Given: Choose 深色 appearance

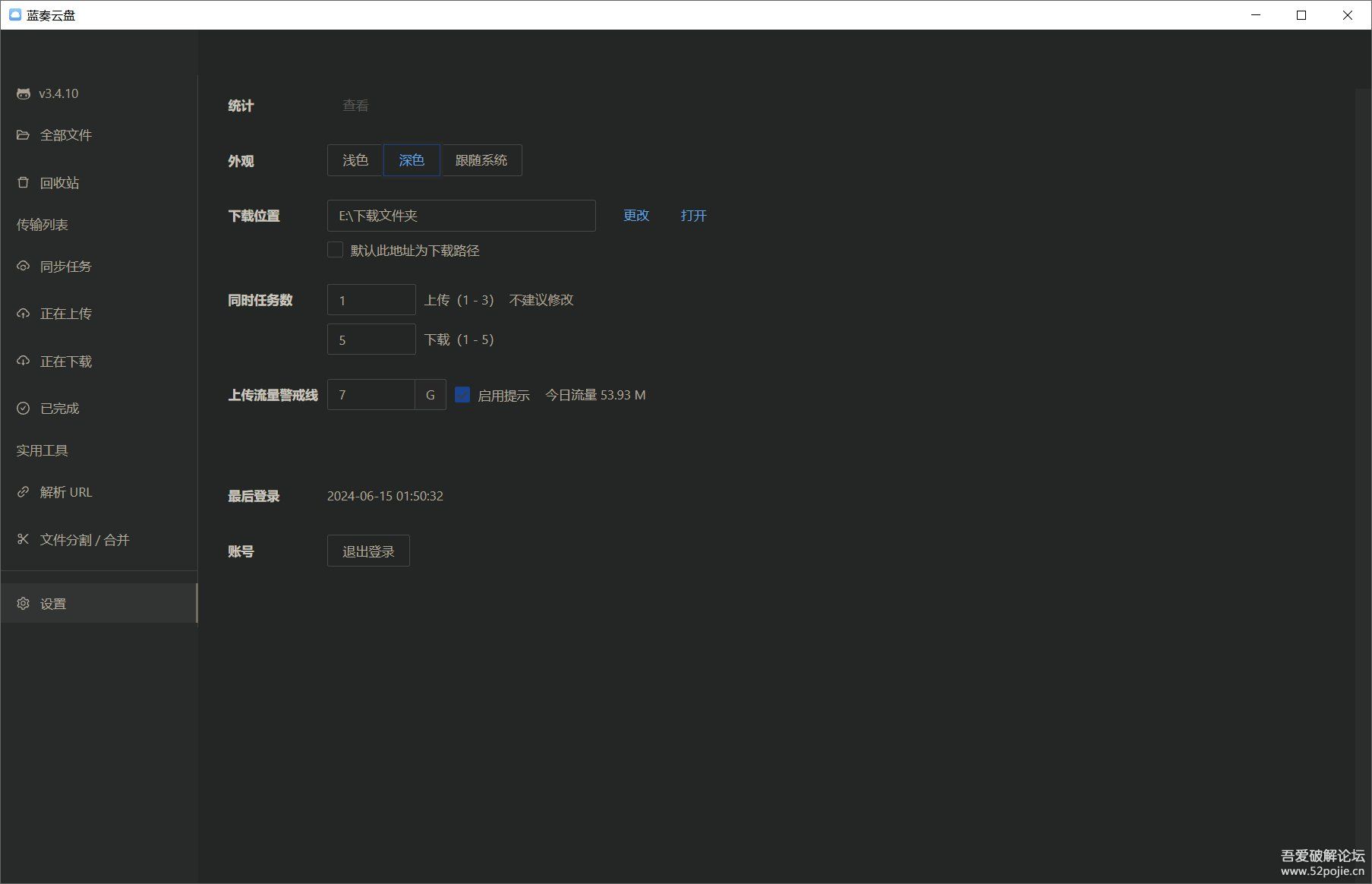Looking at the screenshot, I should (412, 160).
